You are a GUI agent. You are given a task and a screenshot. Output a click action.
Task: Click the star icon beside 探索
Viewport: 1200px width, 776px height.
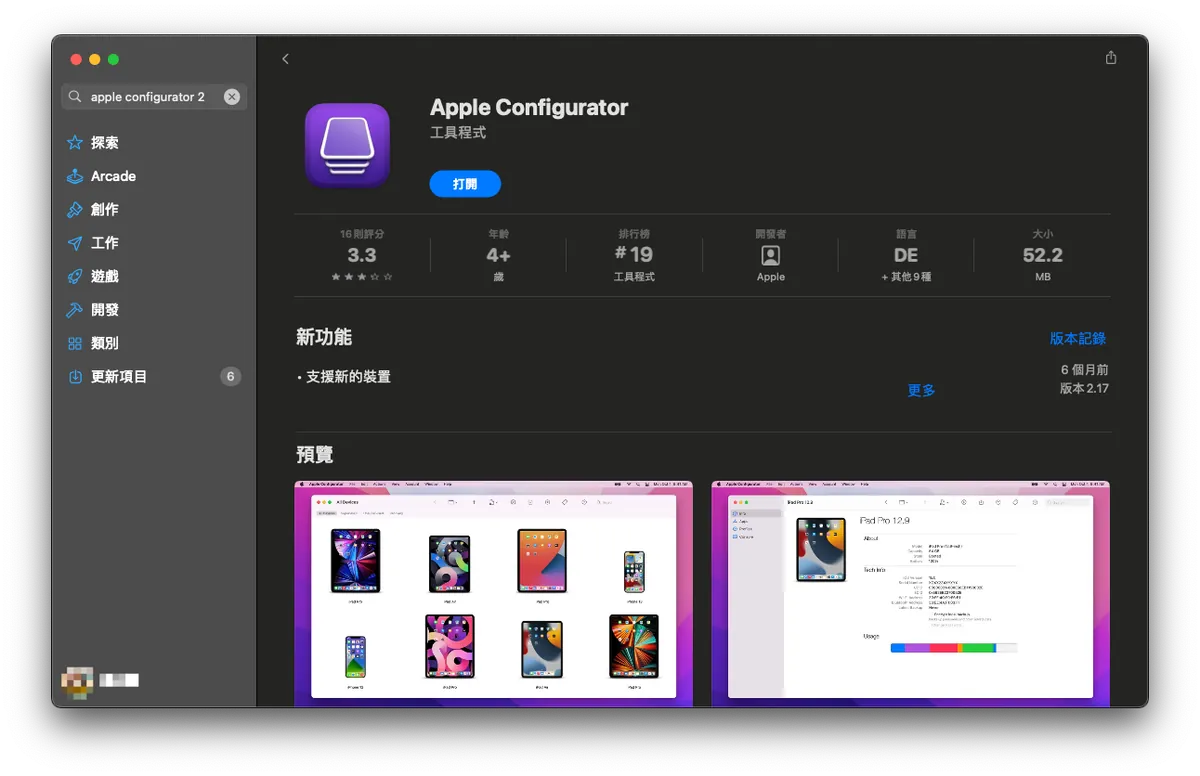click(75, 143)
